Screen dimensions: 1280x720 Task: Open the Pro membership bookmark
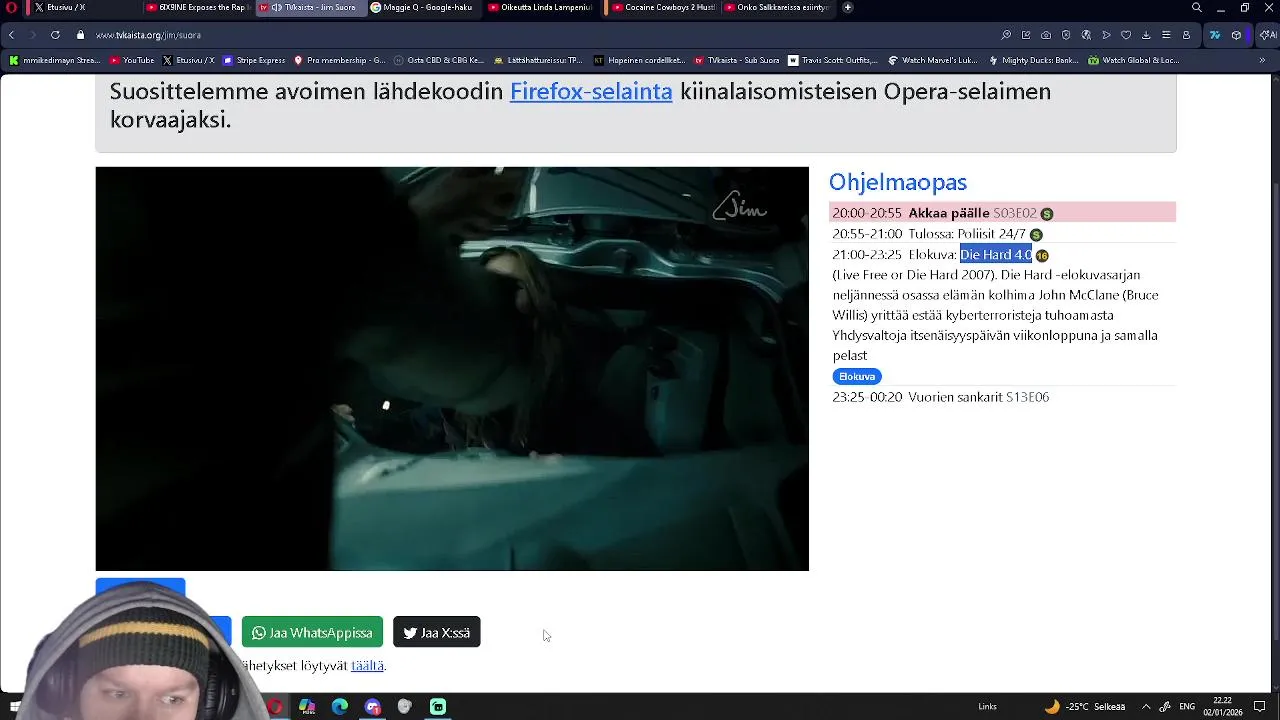tap(339, 60)
